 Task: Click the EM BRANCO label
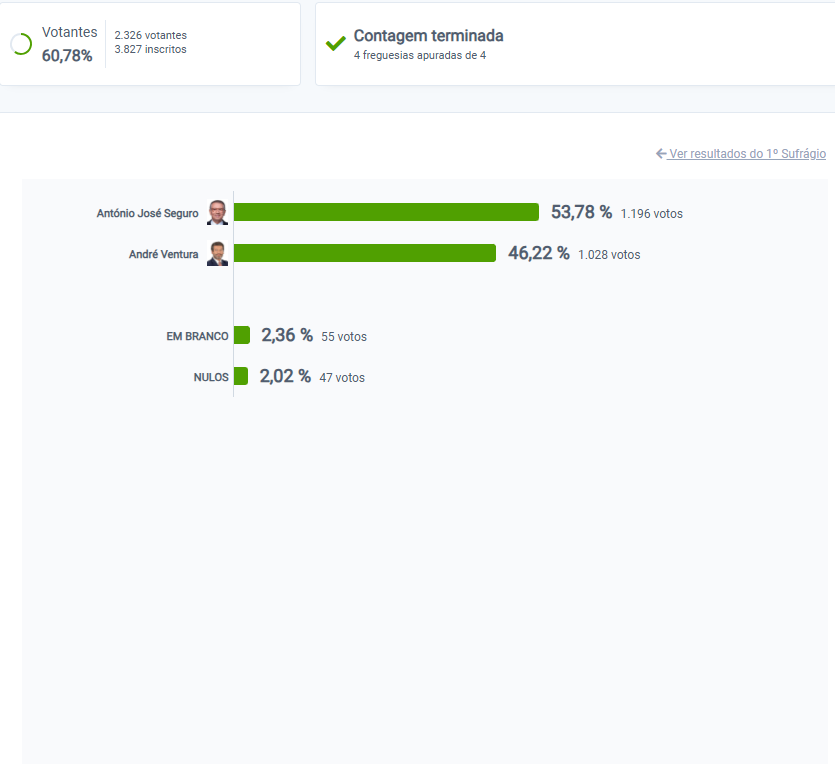[x=198, y=336]
